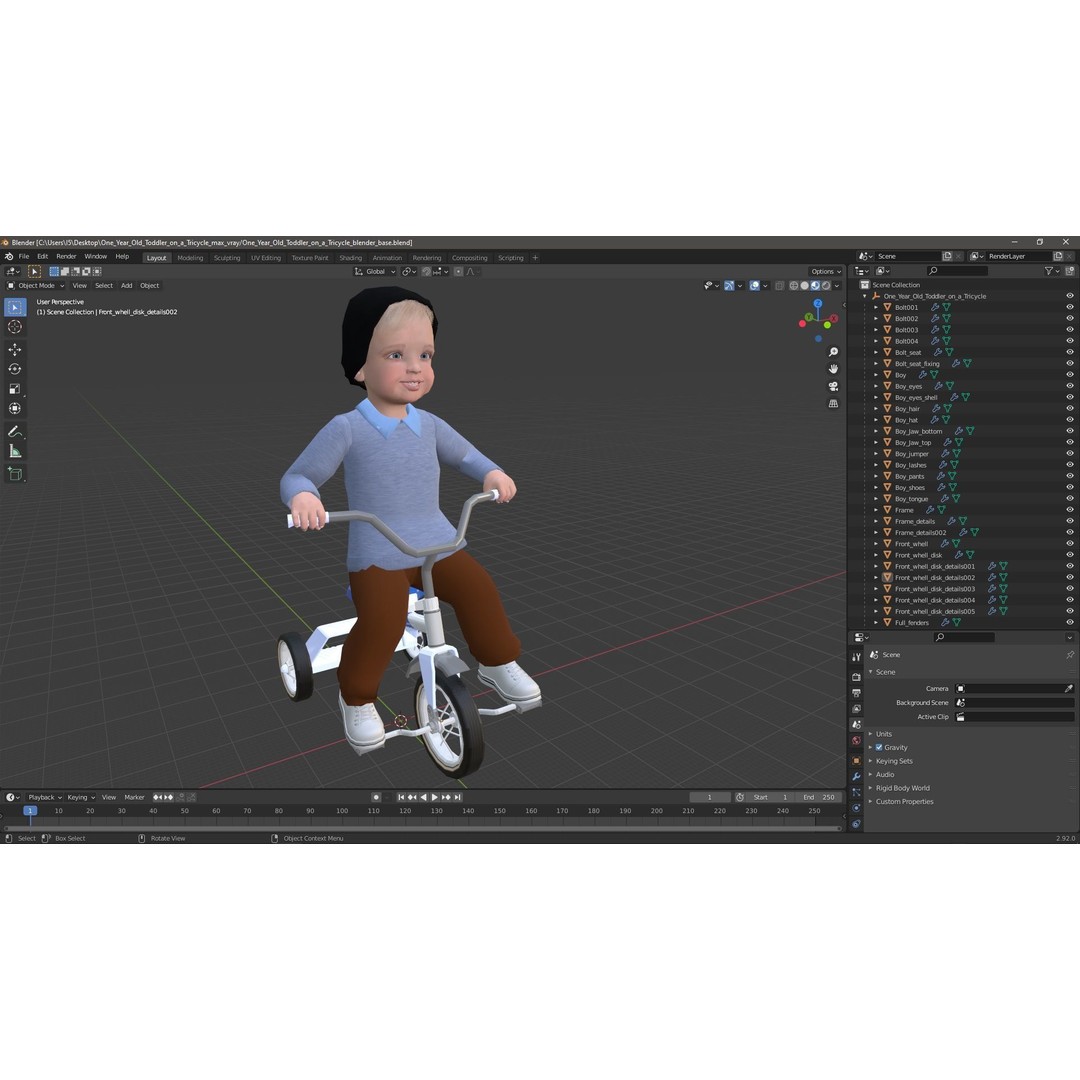
Task: Open the Object Mode dropdown
Action: coord(36,285)
